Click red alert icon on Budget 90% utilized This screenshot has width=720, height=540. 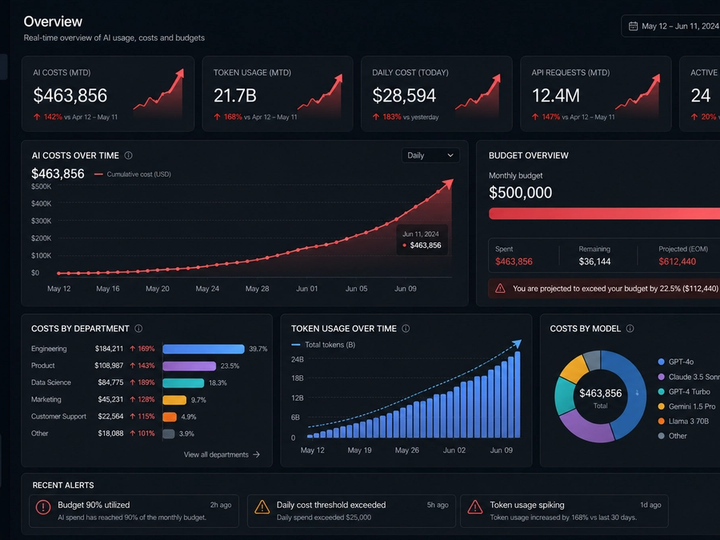pos(43,507)
